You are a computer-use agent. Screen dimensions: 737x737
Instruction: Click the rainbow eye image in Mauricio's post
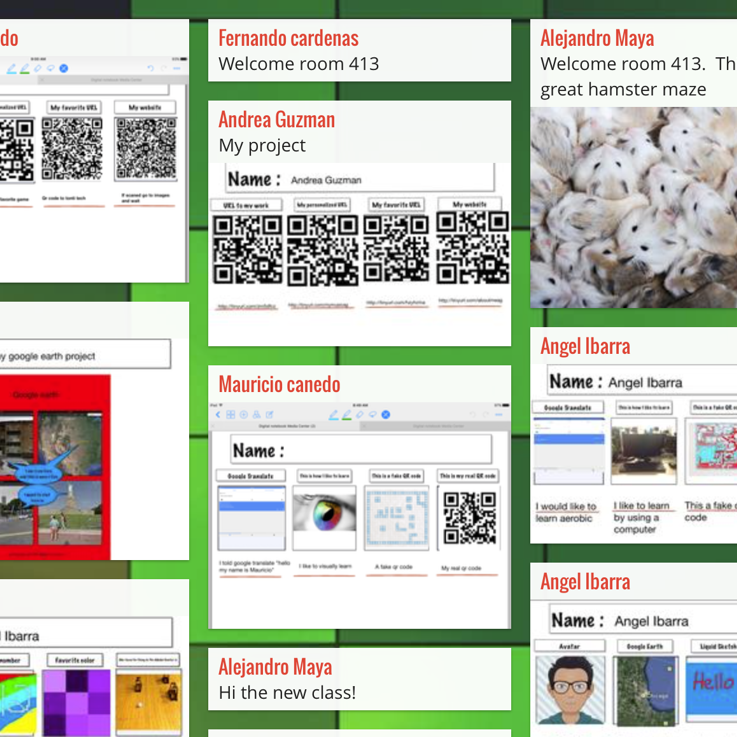pyautogui.click(x=324, y=517)
